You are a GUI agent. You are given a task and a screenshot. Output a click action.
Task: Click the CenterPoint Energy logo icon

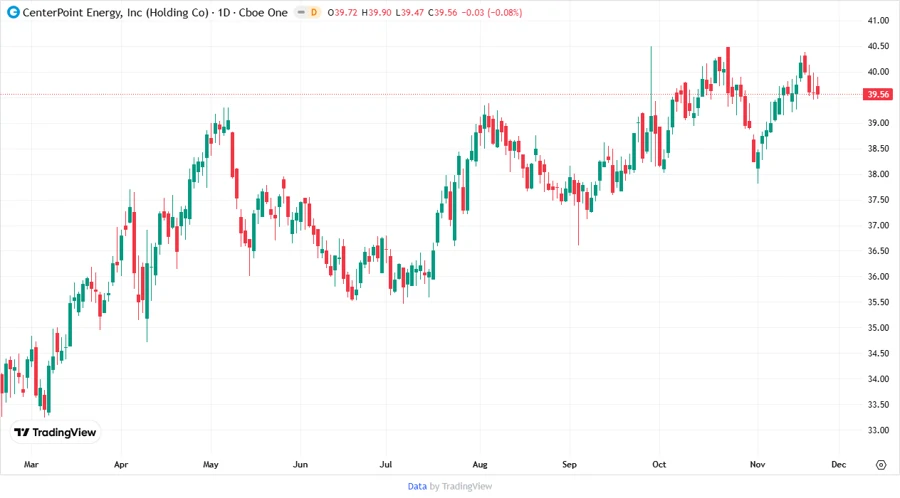[13, 12]
